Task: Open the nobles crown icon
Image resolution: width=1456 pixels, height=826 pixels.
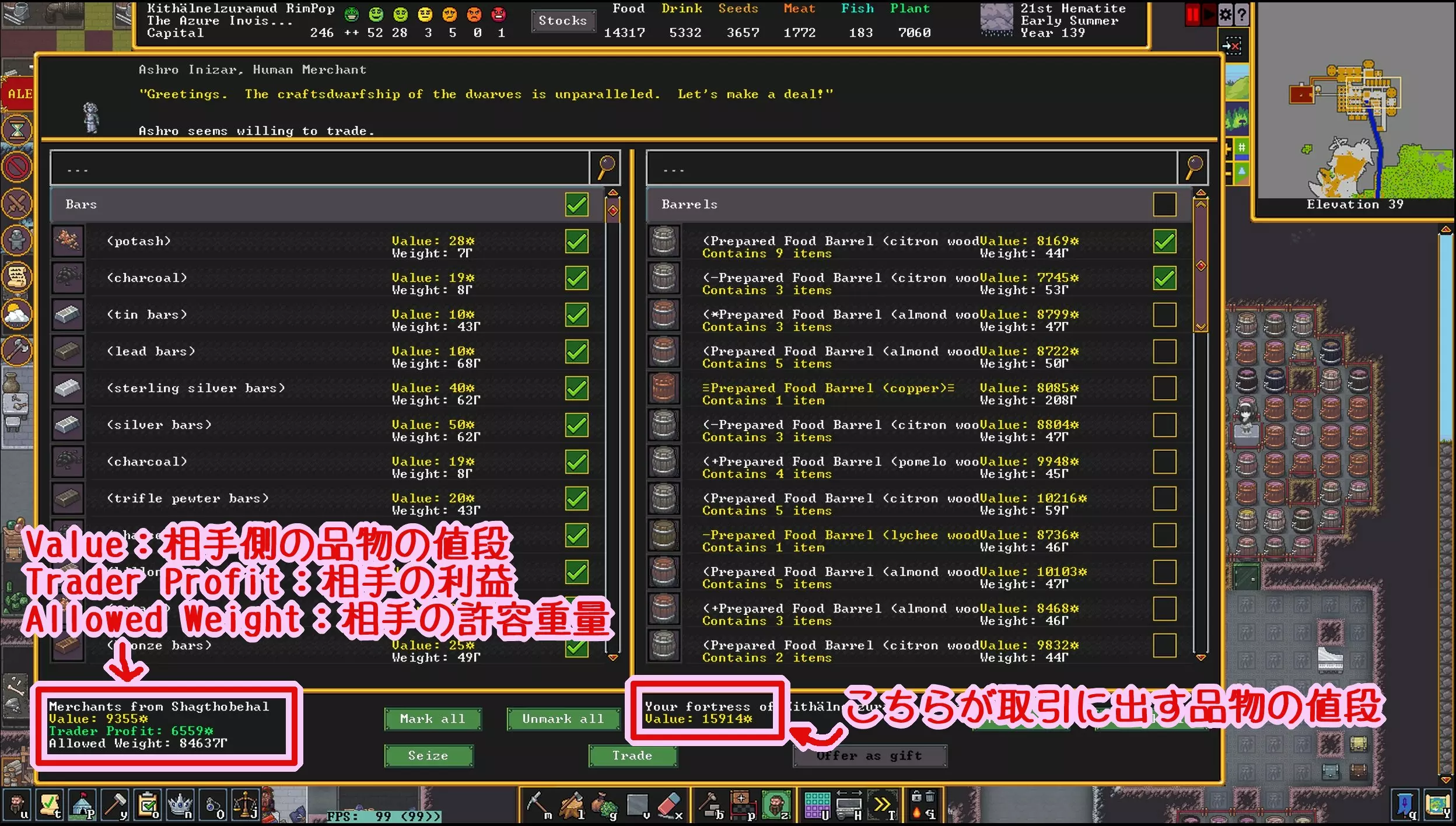Action: click(180, 805)
